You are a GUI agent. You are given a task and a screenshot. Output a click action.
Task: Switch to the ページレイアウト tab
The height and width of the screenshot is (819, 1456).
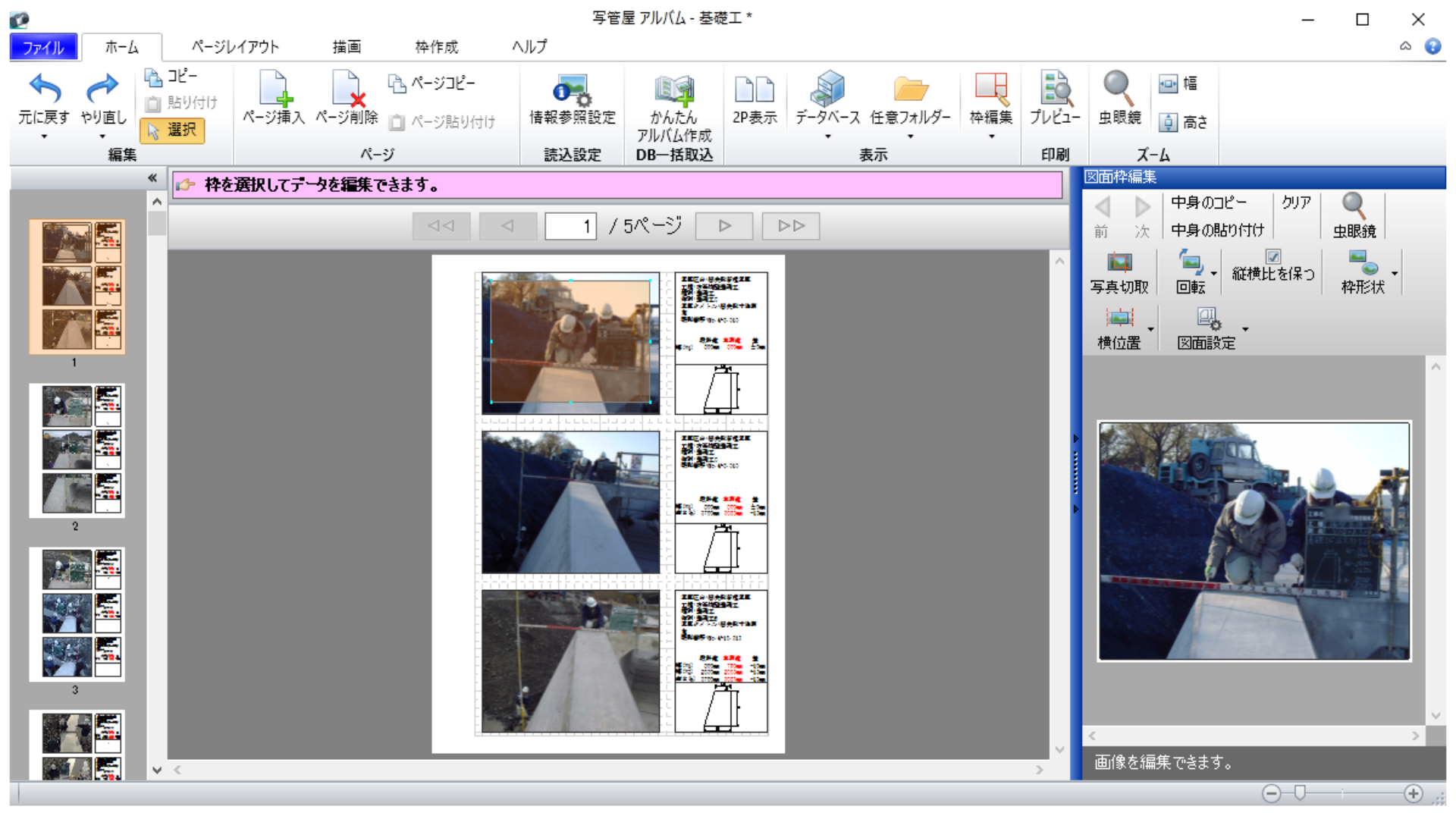pos(235,47)
